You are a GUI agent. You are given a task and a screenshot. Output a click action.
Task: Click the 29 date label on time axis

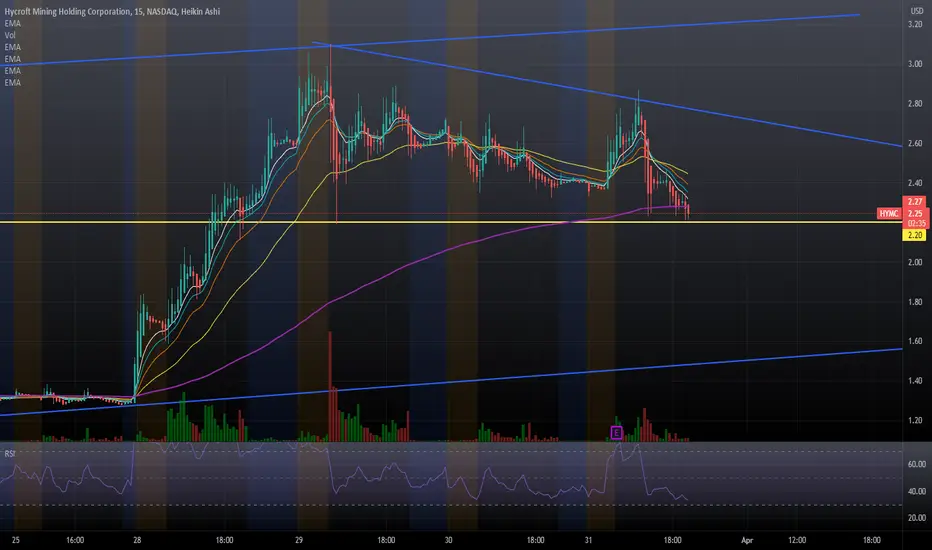point(299,540)
